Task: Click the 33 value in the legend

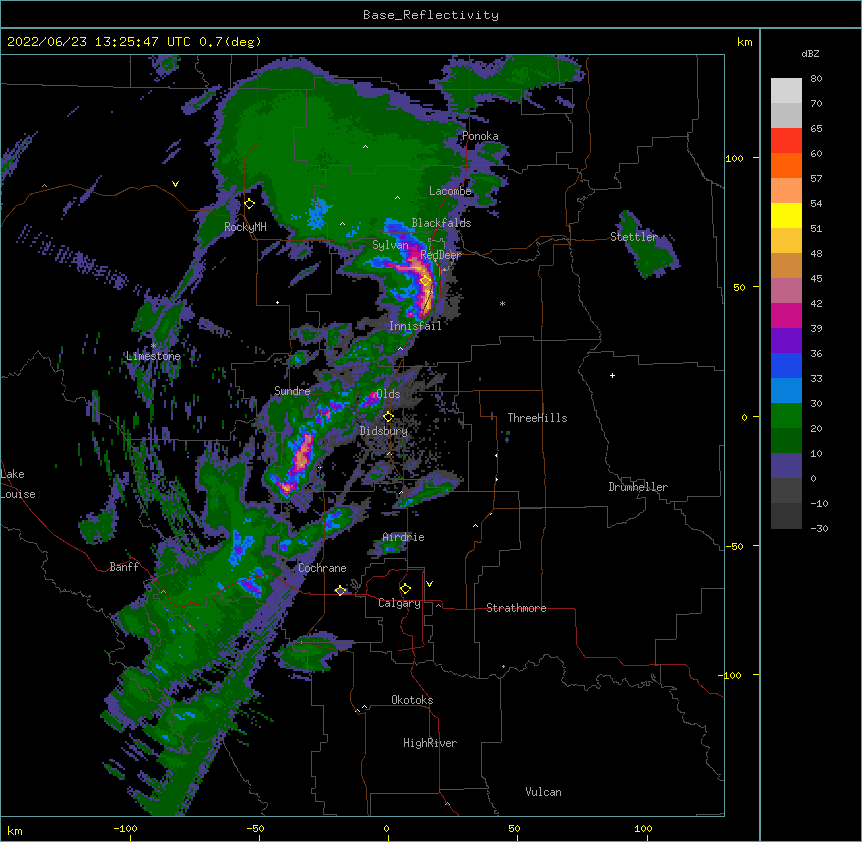Action: point(816,379)
